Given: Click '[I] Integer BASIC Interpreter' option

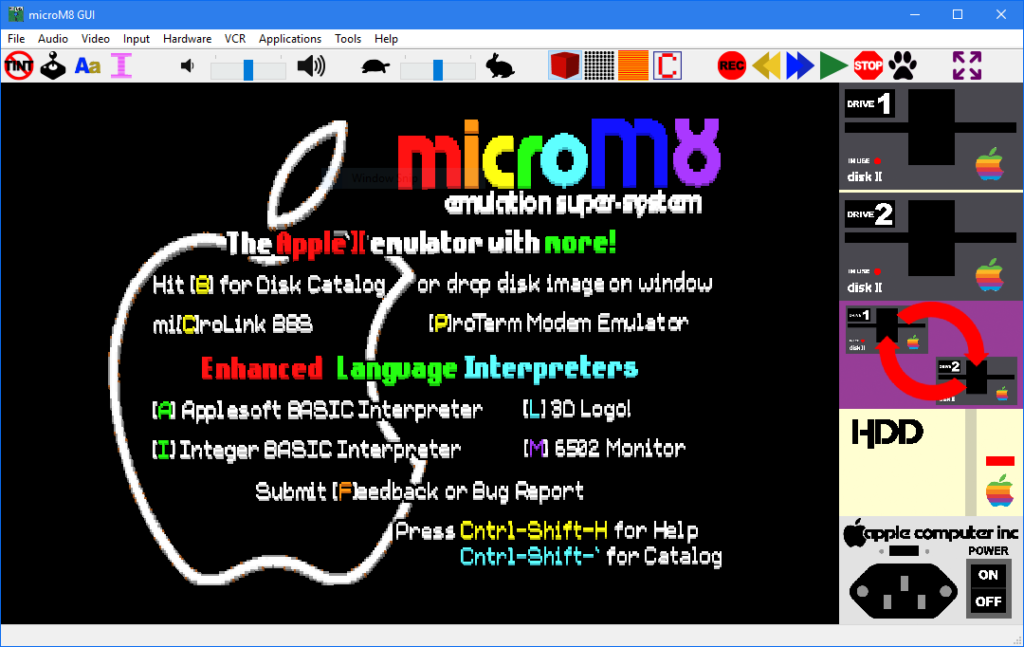Looking at the screenshot, I should click(x=306, y=450).
